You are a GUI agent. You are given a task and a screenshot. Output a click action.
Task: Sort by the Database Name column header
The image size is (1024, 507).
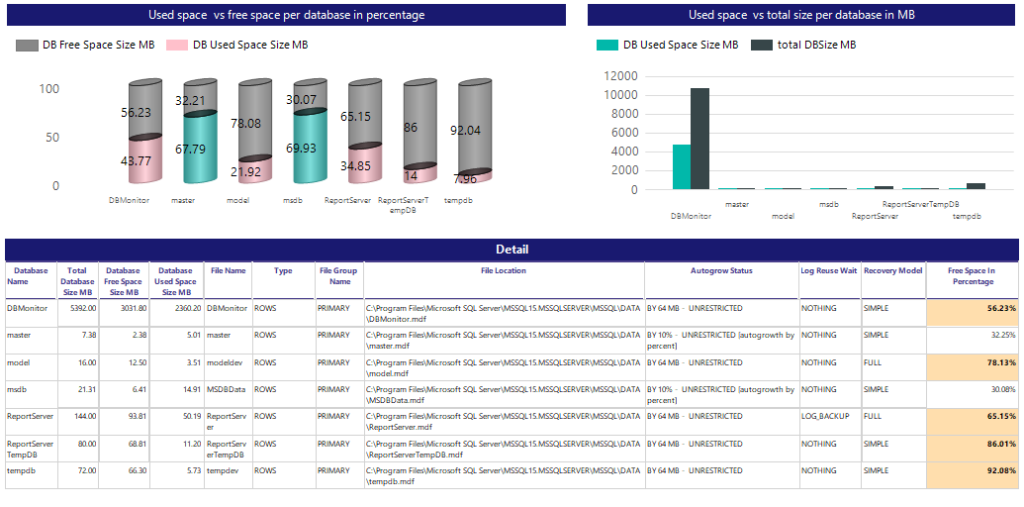pos(30,276)
